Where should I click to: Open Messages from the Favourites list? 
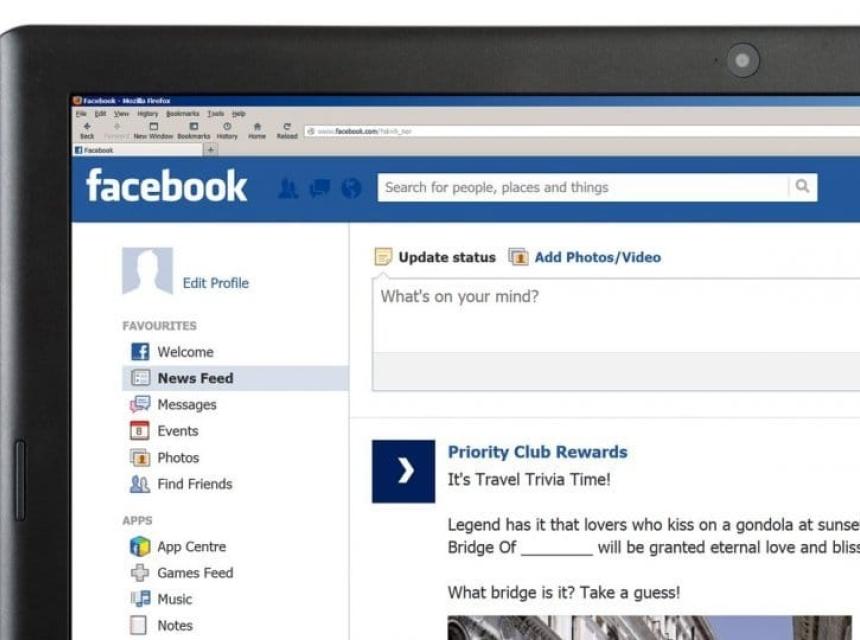[x=186, y=405]
